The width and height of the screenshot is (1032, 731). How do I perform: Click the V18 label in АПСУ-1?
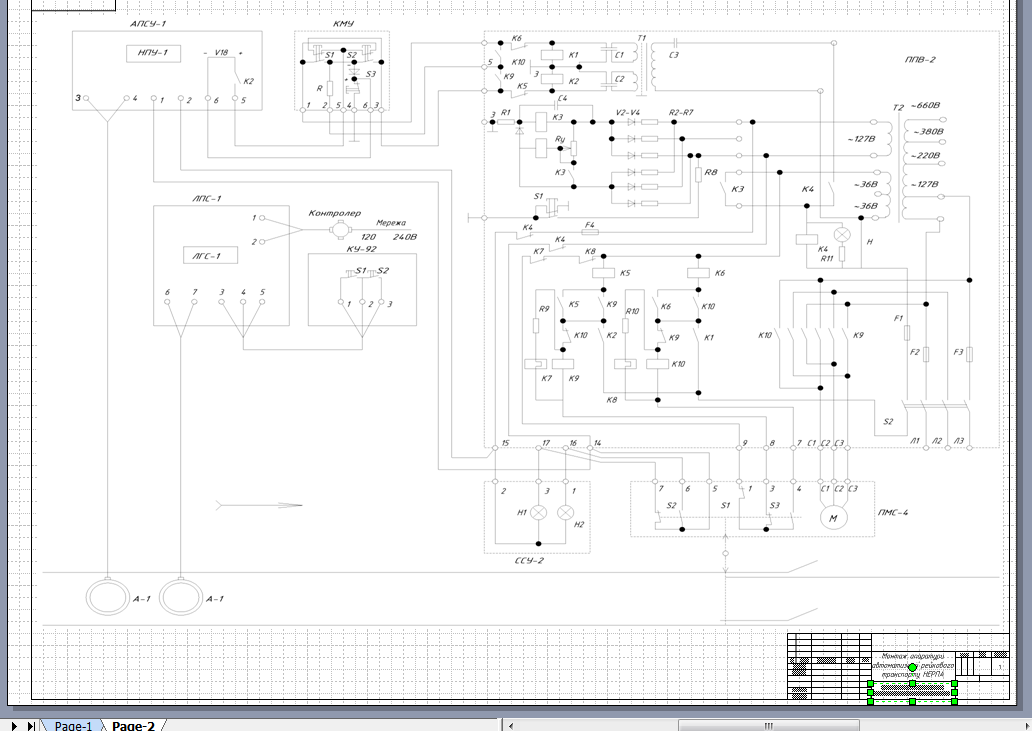click(x=221, y=53)
